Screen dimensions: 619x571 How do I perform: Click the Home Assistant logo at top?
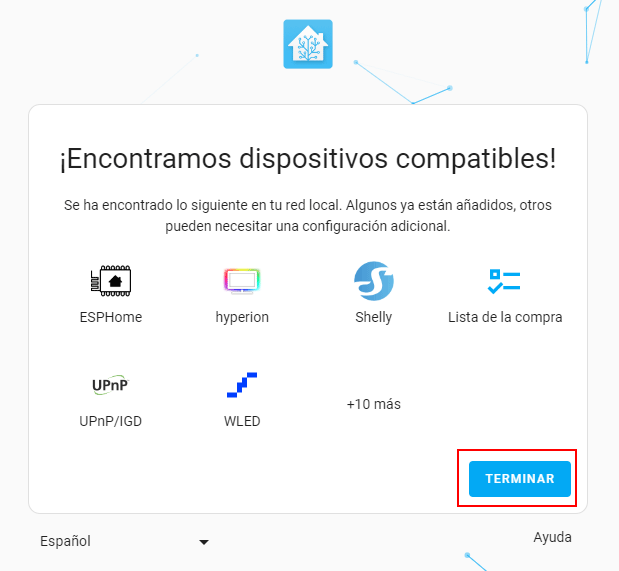308,44
